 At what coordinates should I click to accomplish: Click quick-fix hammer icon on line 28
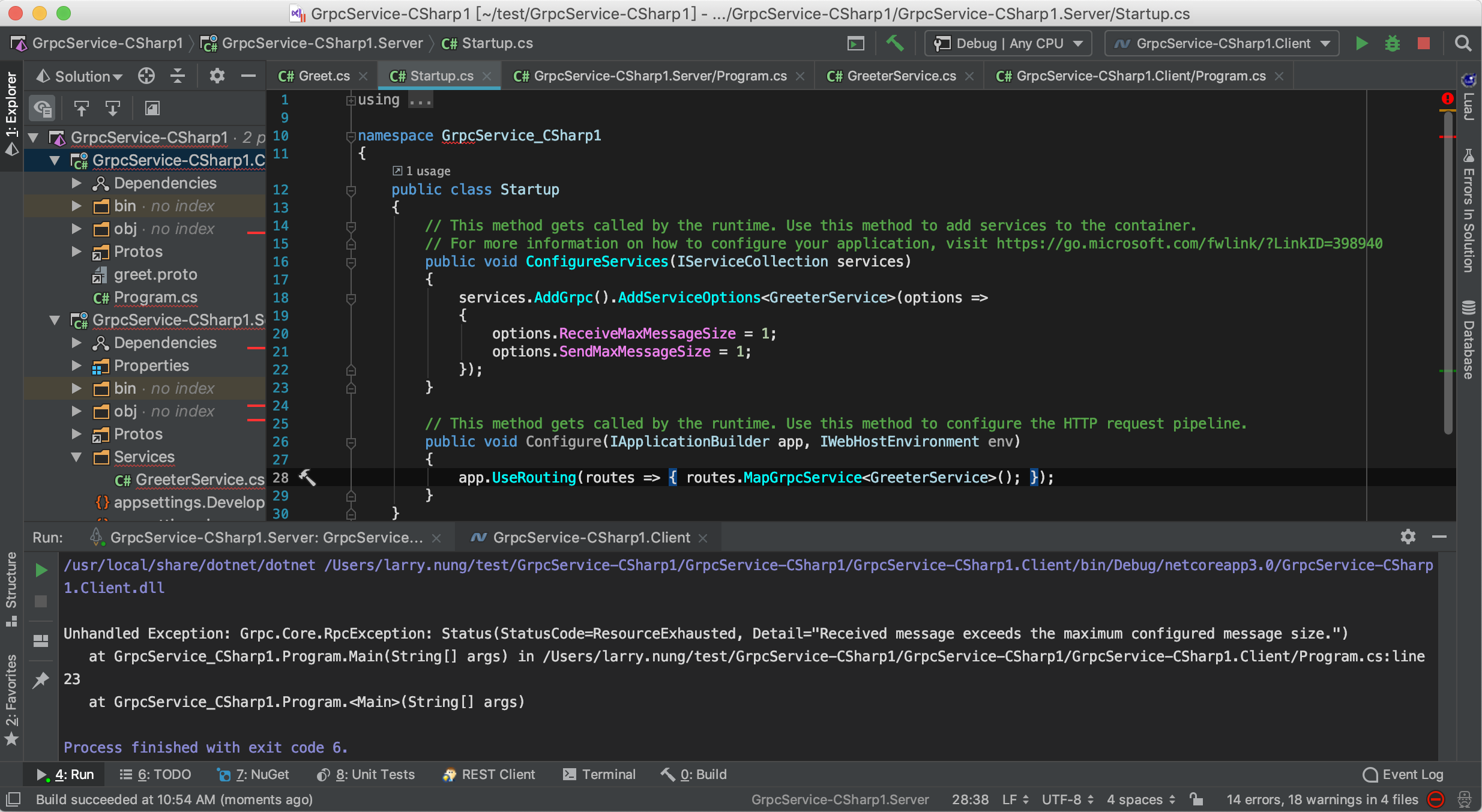[x=307, y=478]
